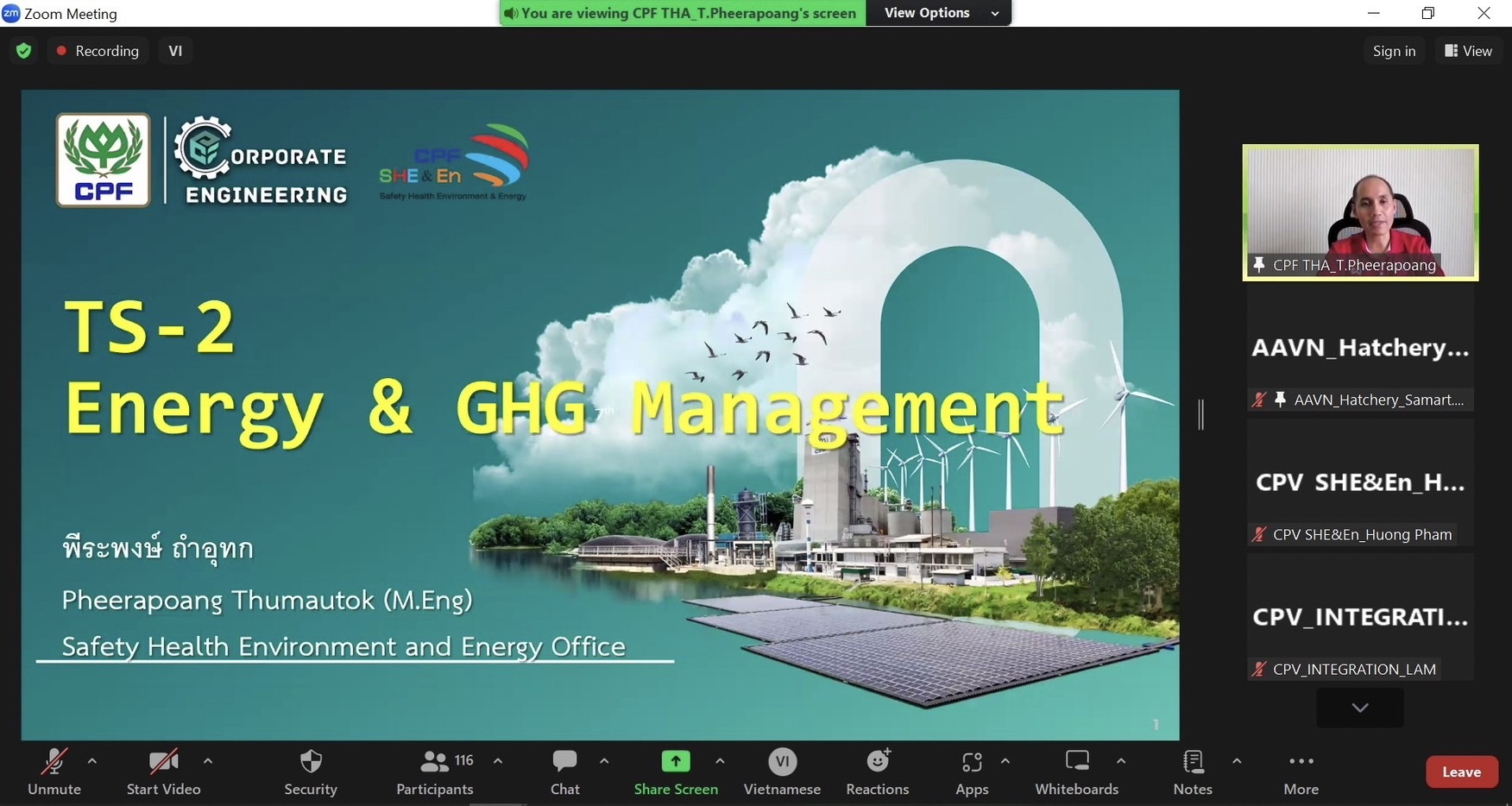Viewport: 1512px width, 806px height.
Task: Open the Chat panel
Action: 564,763
